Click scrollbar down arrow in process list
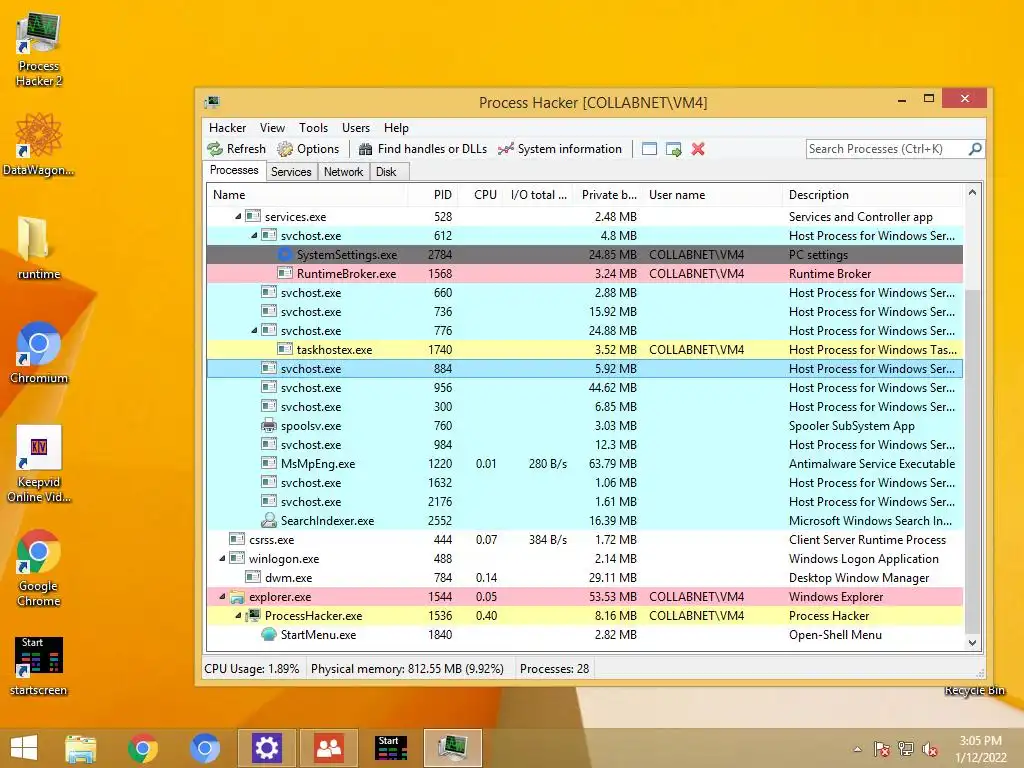 pos(972,643)
